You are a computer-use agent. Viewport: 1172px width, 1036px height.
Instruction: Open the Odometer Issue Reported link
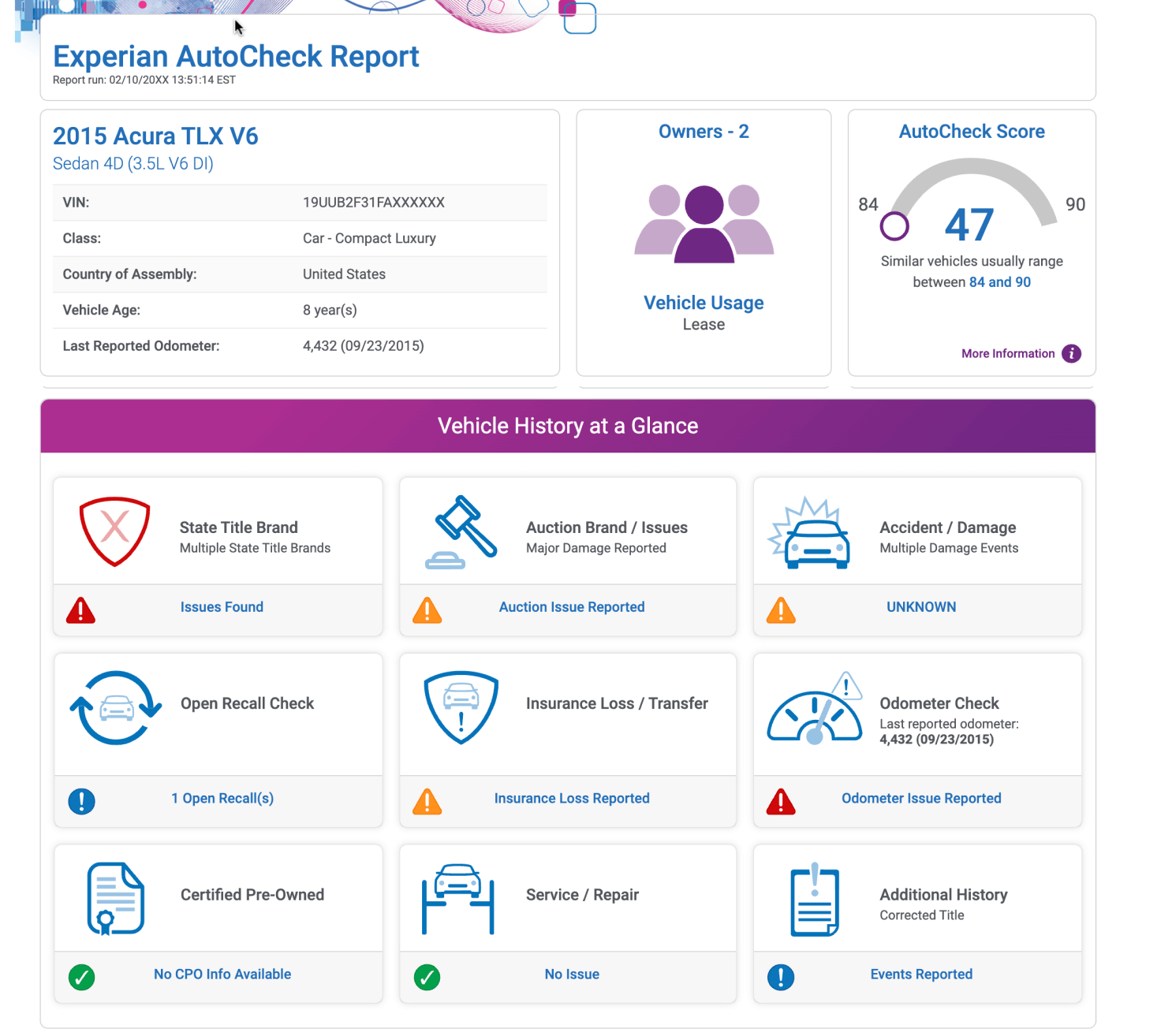point(920,798)
